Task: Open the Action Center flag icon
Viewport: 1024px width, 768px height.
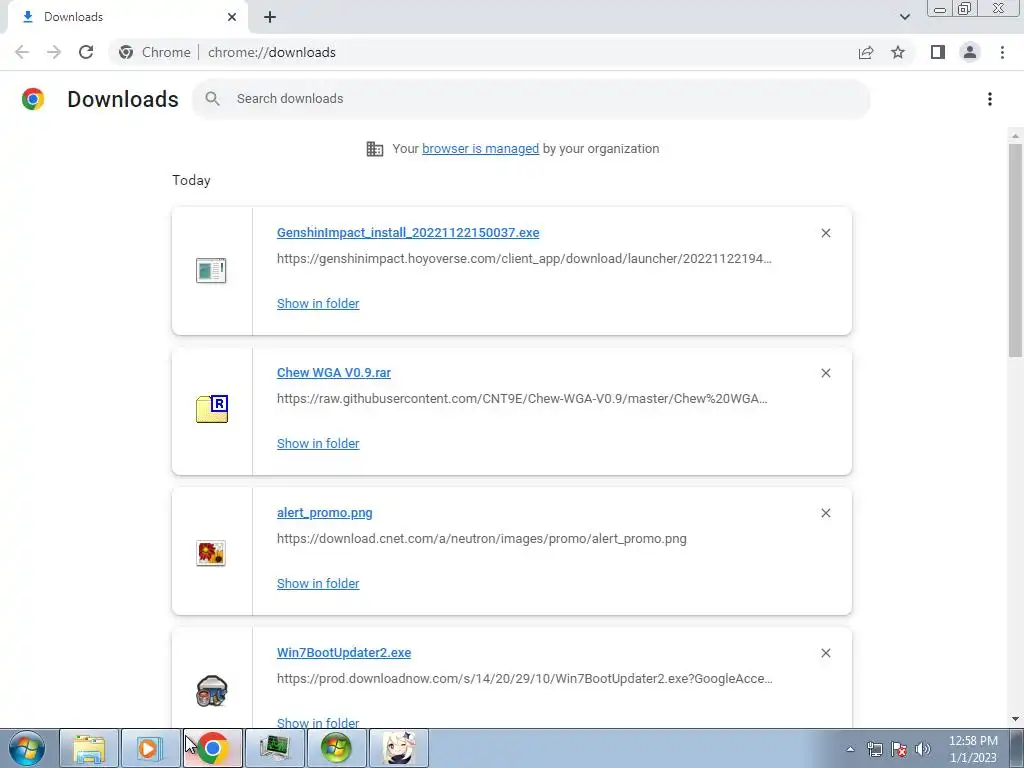Action: pos(899,749)
